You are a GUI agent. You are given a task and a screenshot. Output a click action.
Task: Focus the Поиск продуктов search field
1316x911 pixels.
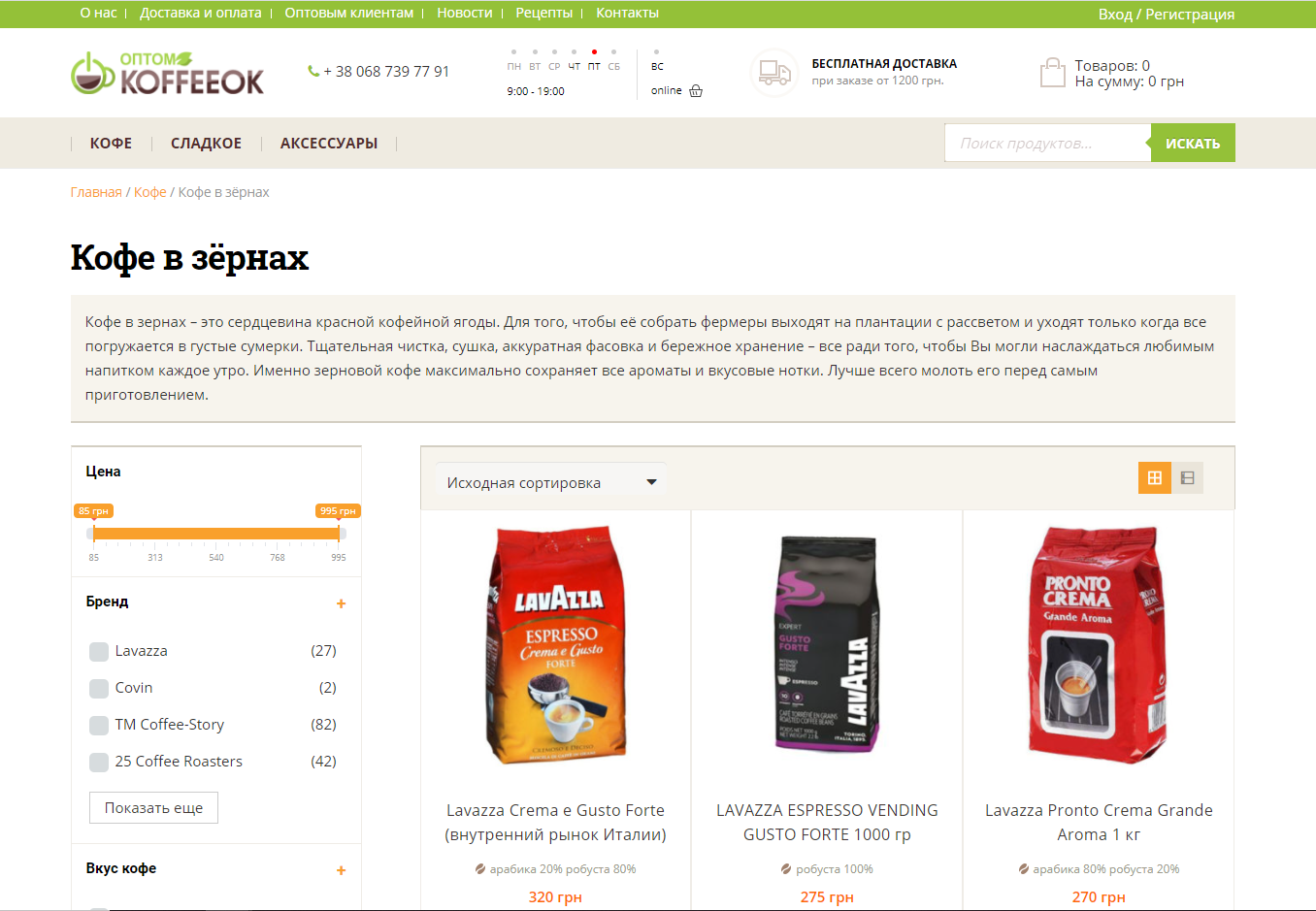[x=1047, y=143]
